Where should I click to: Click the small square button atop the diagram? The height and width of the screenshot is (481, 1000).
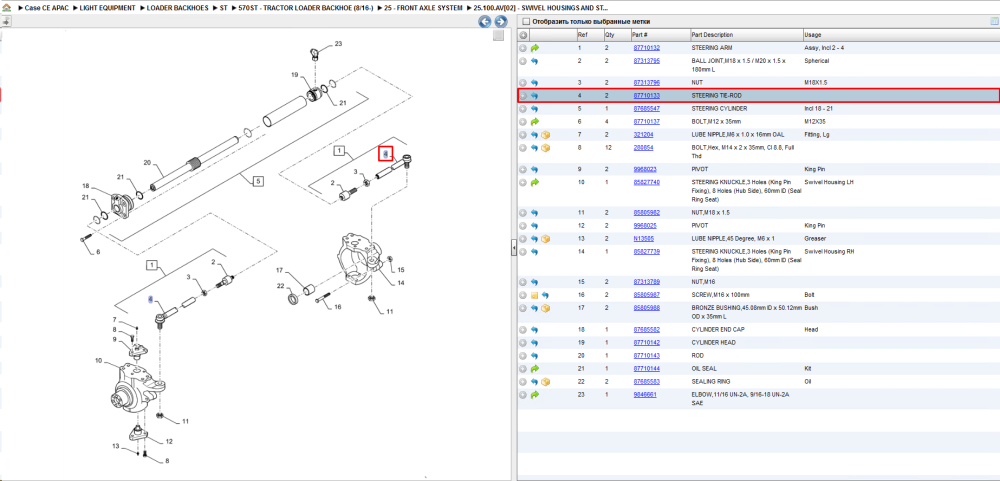point(499,36)
